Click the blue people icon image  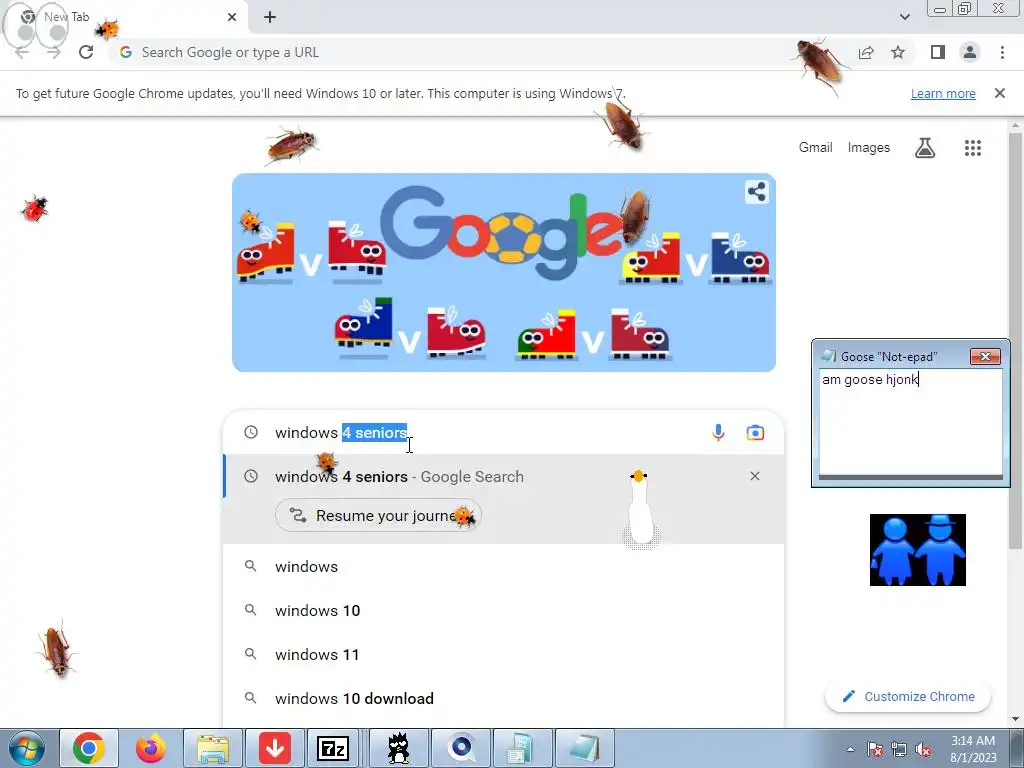pos(917,550)
